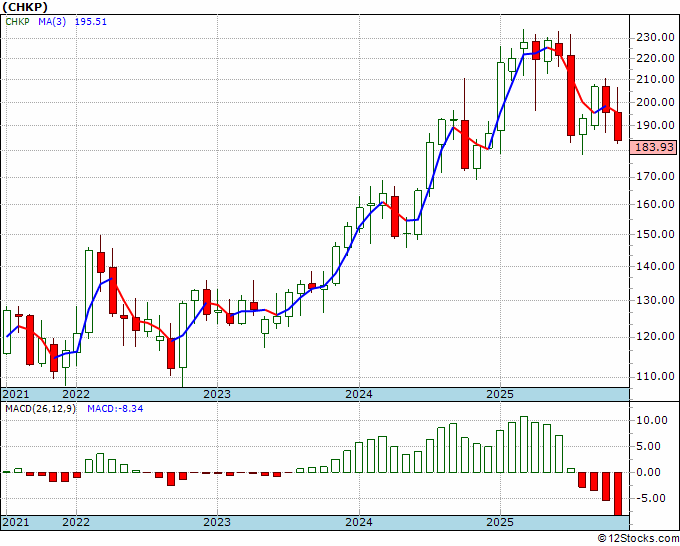
Task: Click the 195.51 moving average value
Action: tap(91, 22)
